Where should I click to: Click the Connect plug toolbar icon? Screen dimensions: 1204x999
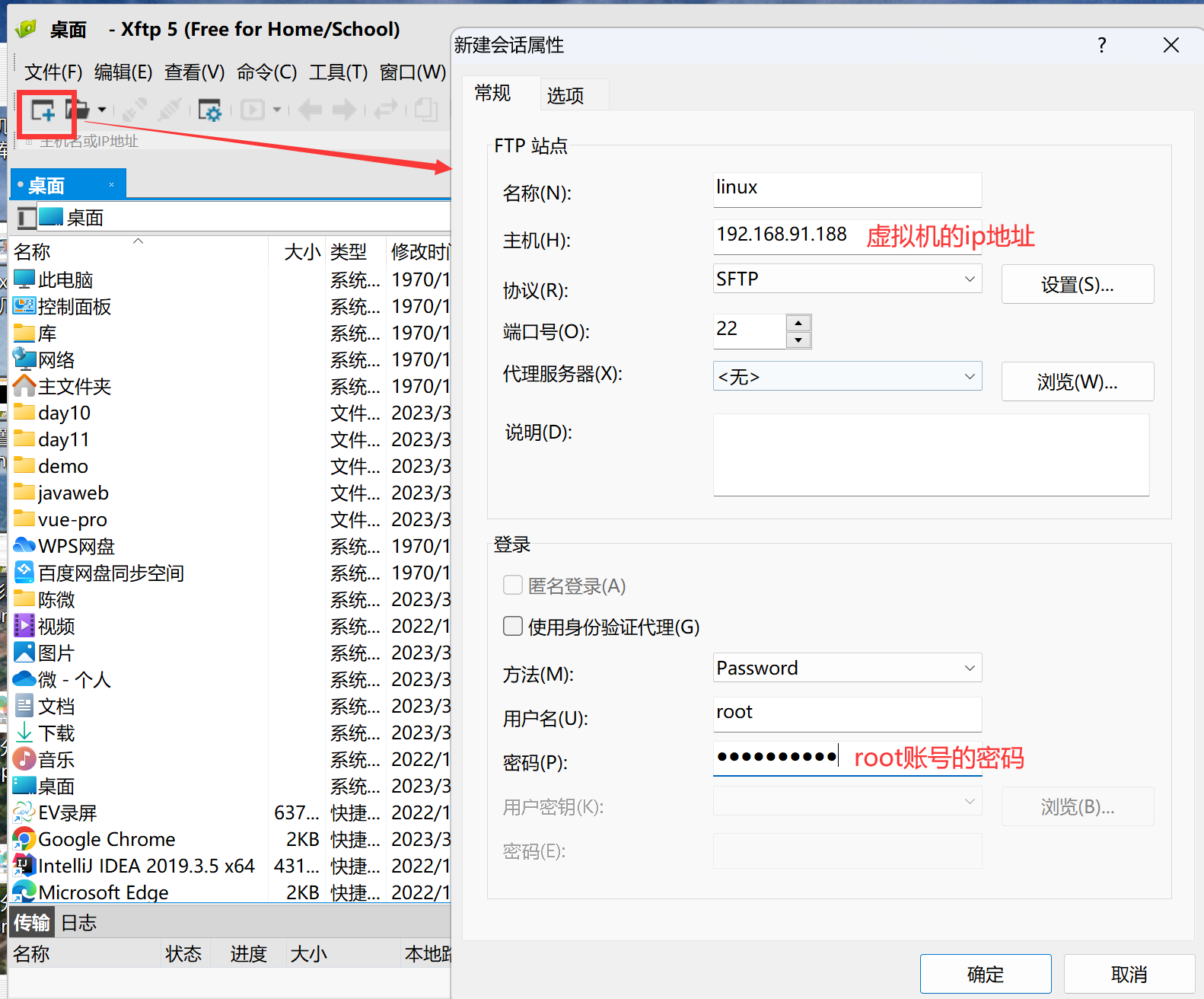click(x=135, y=110)
